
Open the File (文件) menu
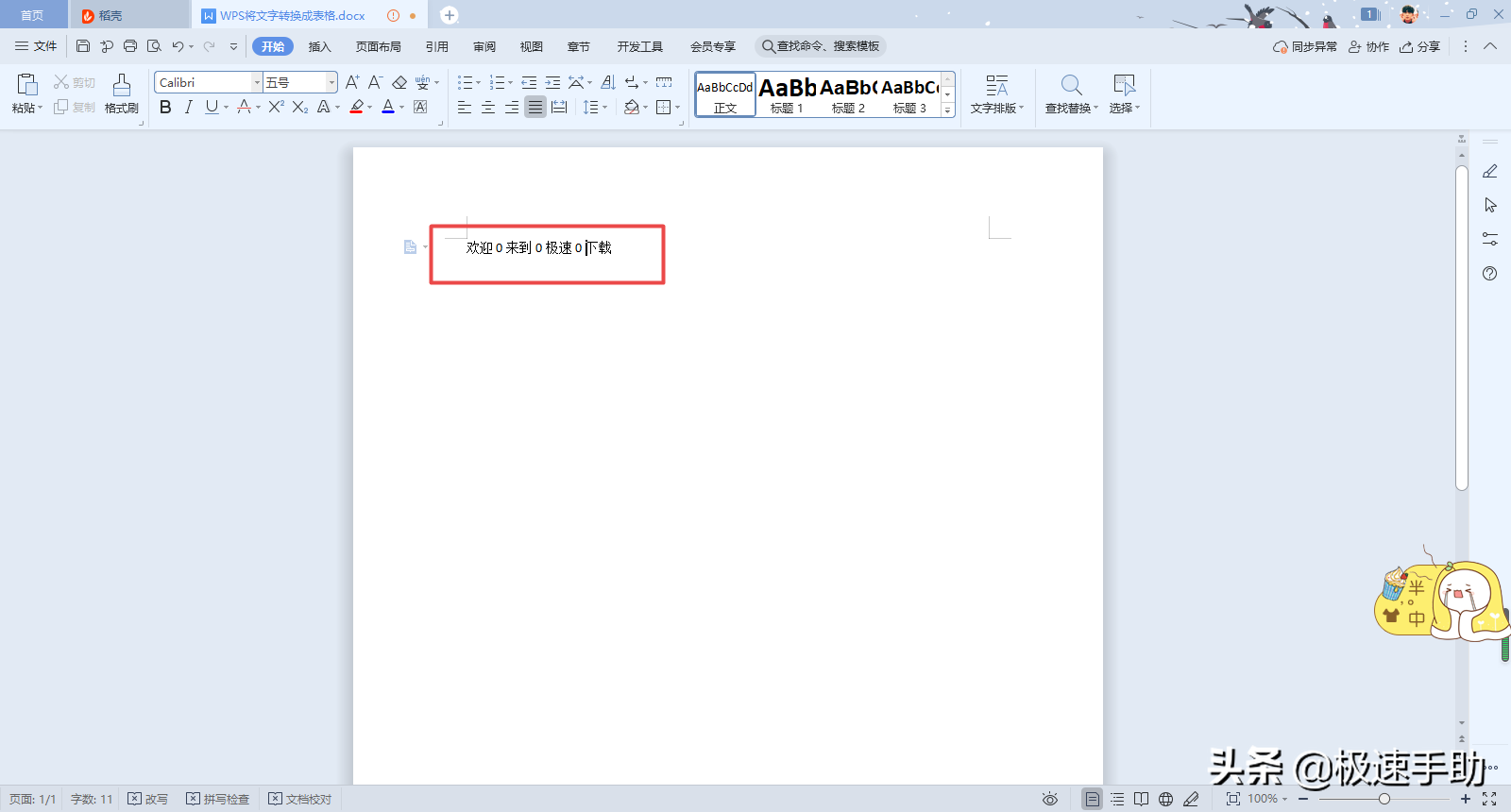coord(36,46)
